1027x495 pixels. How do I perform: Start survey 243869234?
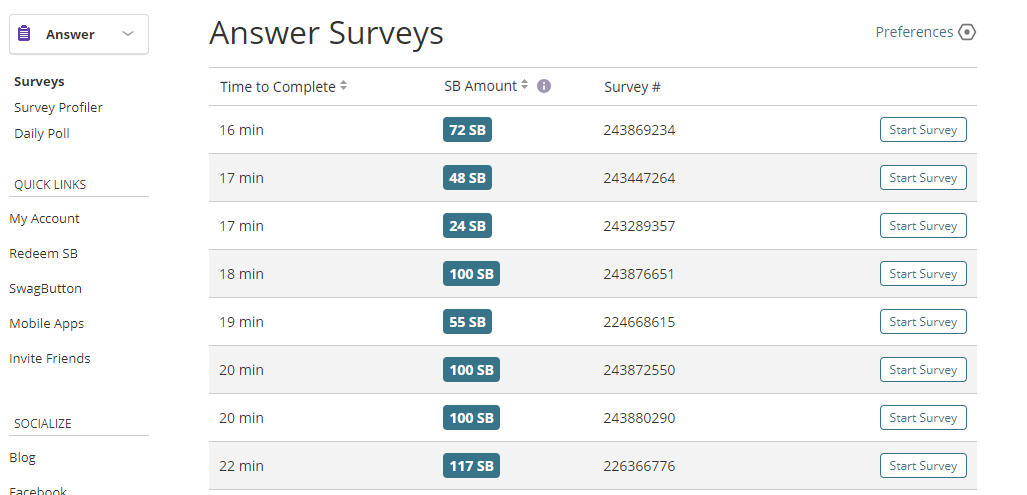pyautogui.click(x=923, y=130)
